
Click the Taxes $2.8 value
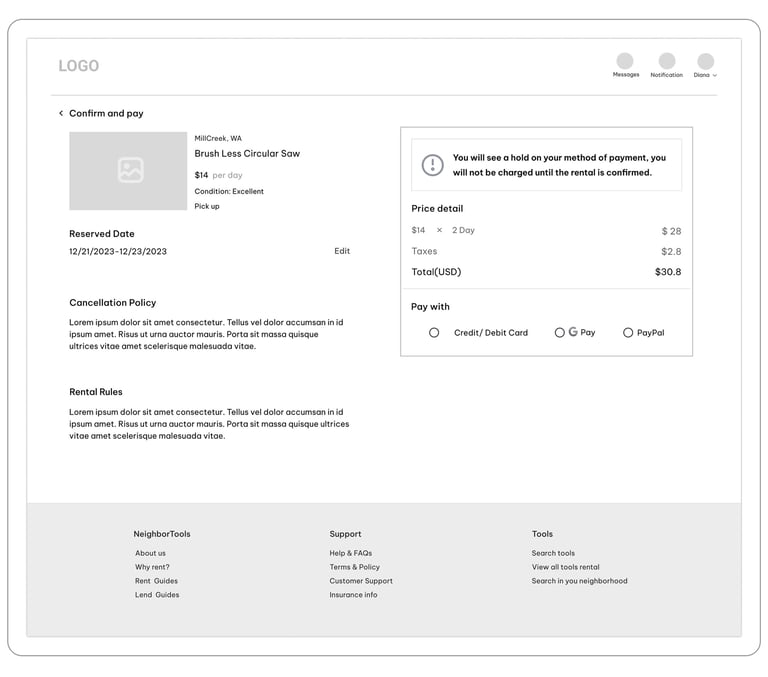tap(671, 251)
